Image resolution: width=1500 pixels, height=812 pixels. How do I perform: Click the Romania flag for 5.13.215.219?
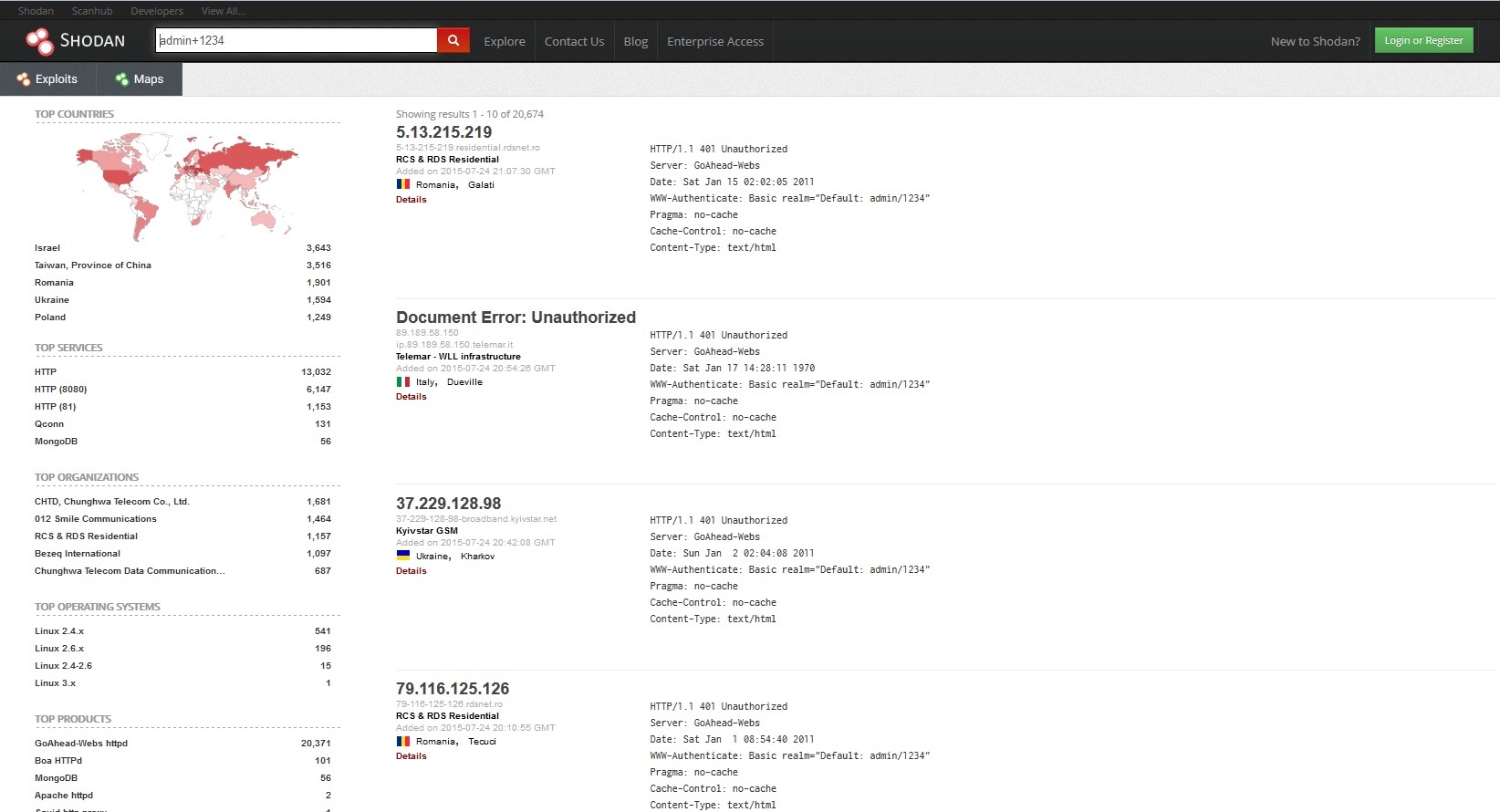pos(402,184)
